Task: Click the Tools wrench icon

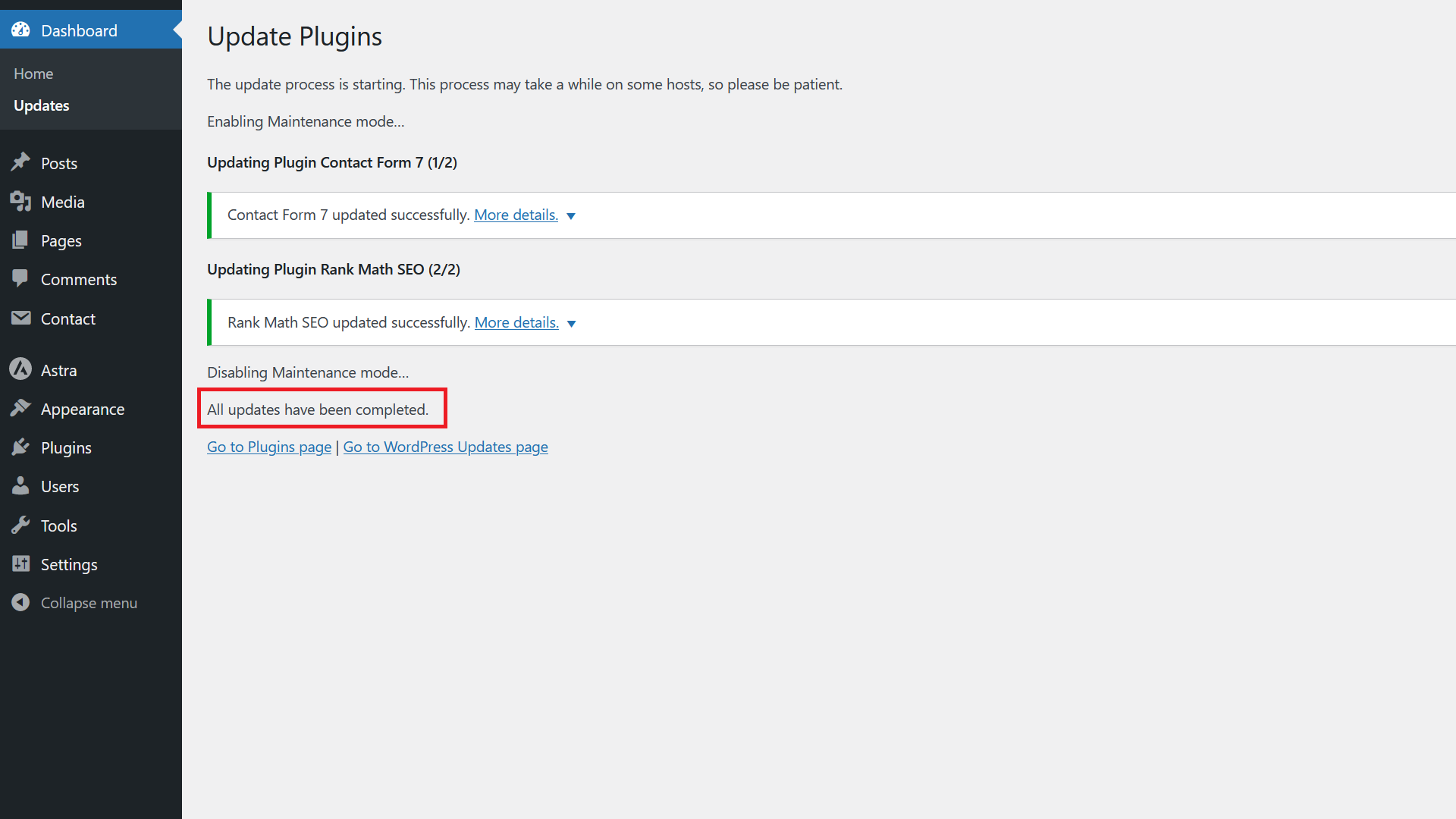Action: (x=20, y=525)
